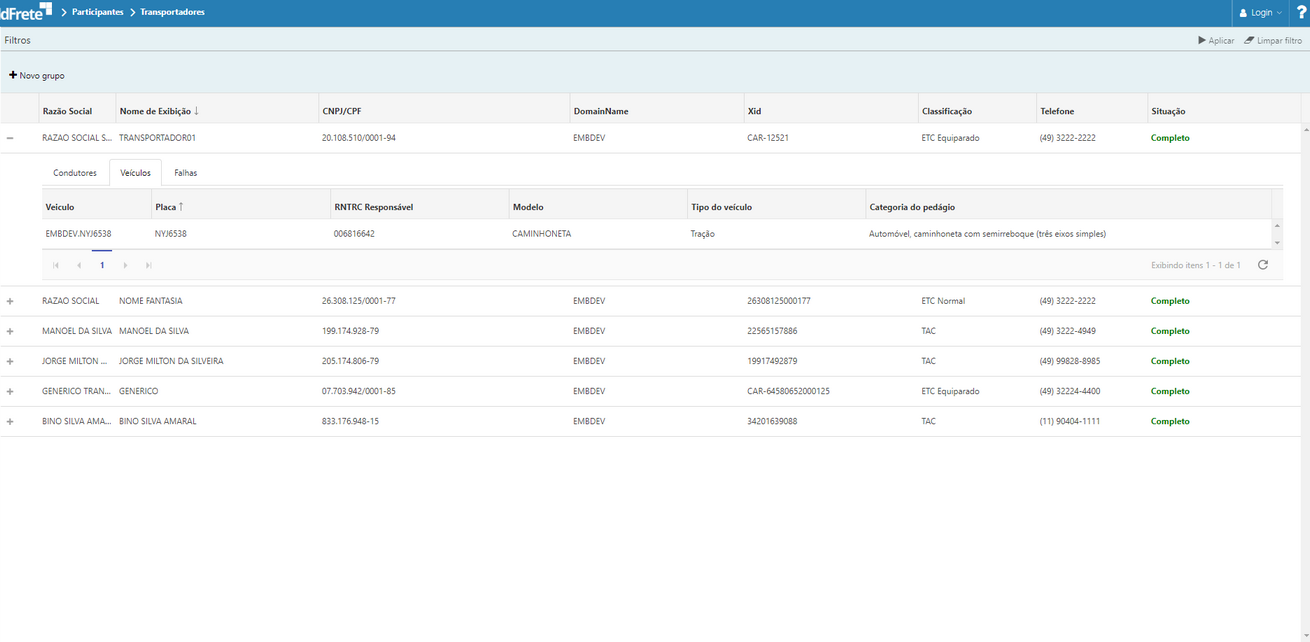Switch to the Condutores tab
Image resolution: width=1310 pixels, height=642 pixels.
pos(75,173)
